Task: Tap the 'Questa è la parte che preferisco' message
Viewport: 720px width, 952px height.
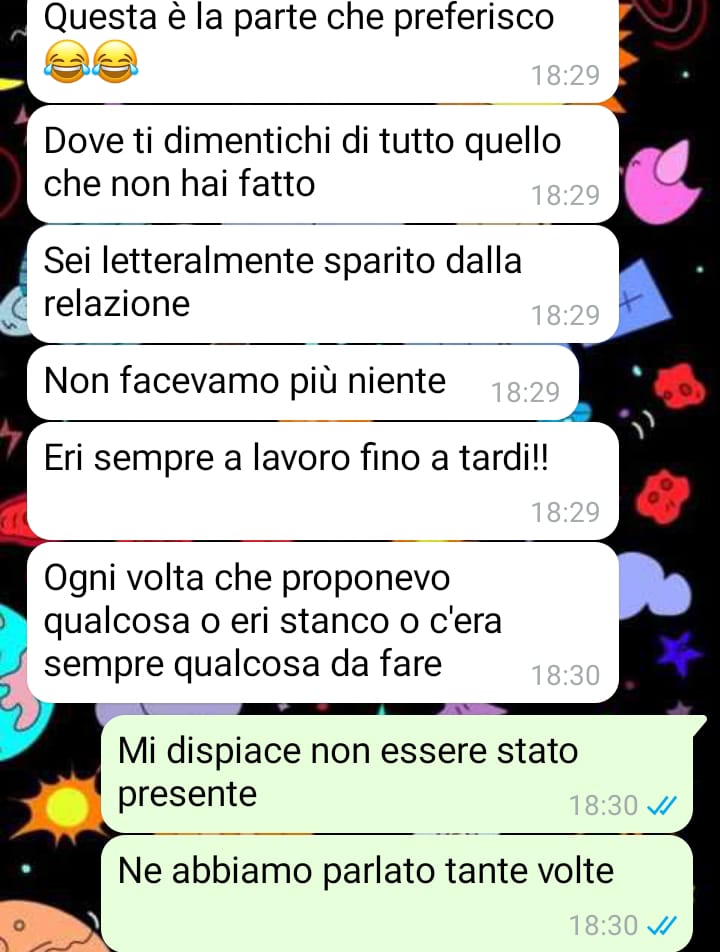Action: click(x=322, y=49)
